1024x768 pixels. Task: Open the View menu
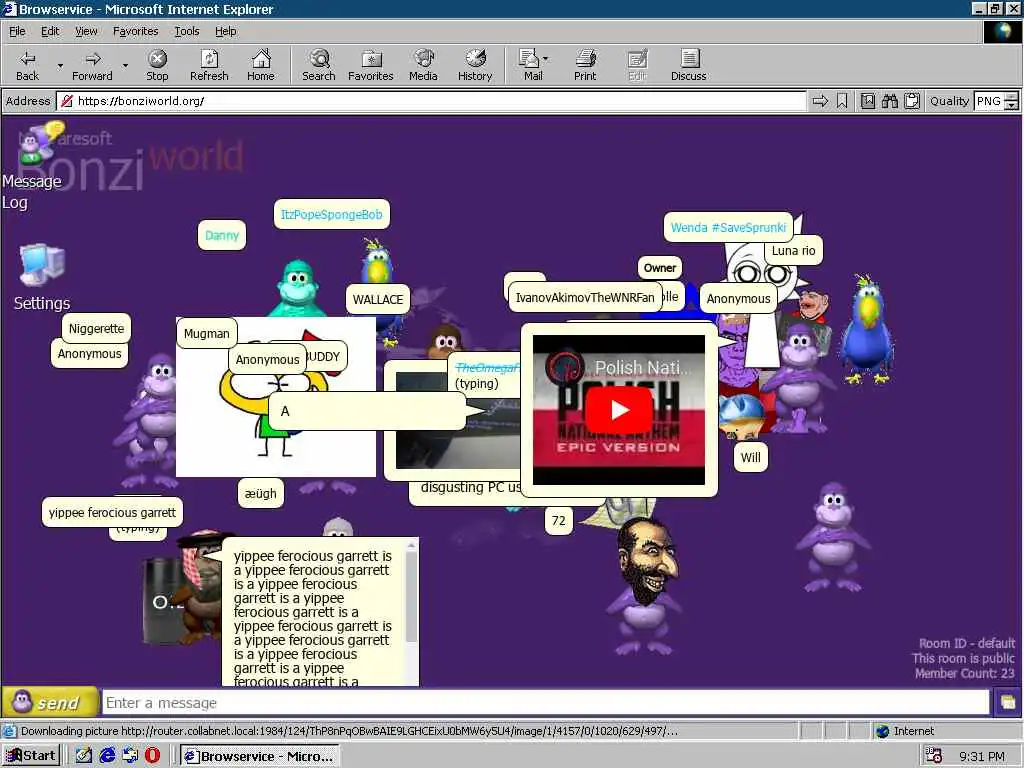(x=86, y=31)
